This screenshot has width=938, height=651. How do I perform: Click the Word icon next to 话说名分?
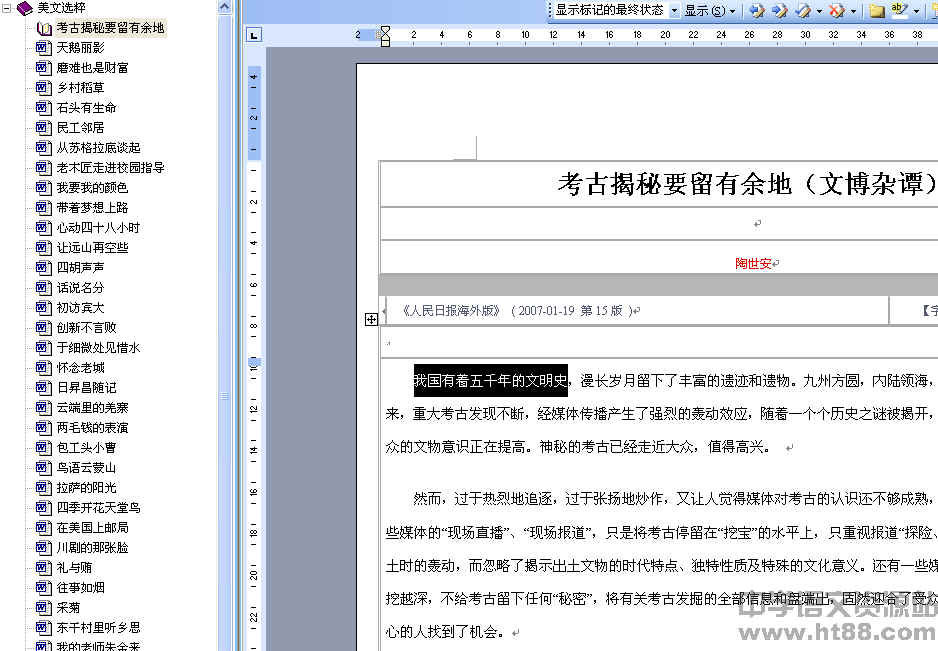click(x=44, y=288)
